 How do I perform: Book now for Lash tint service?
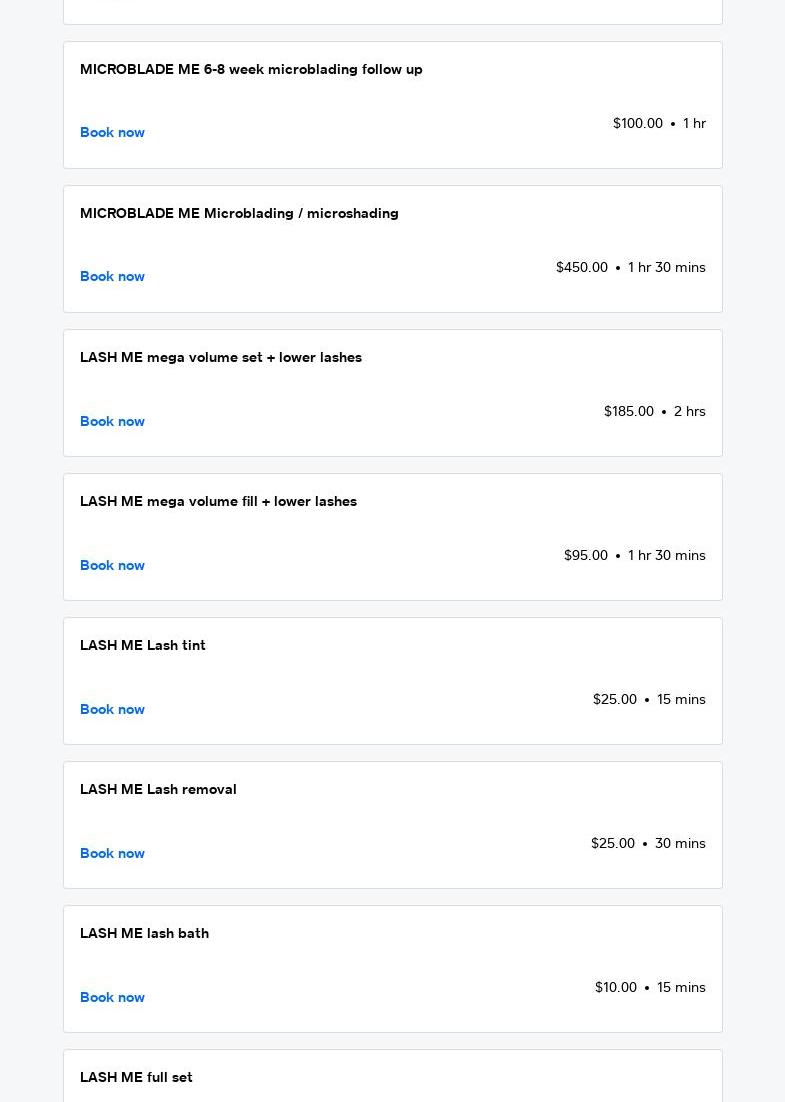coord(112,709)
